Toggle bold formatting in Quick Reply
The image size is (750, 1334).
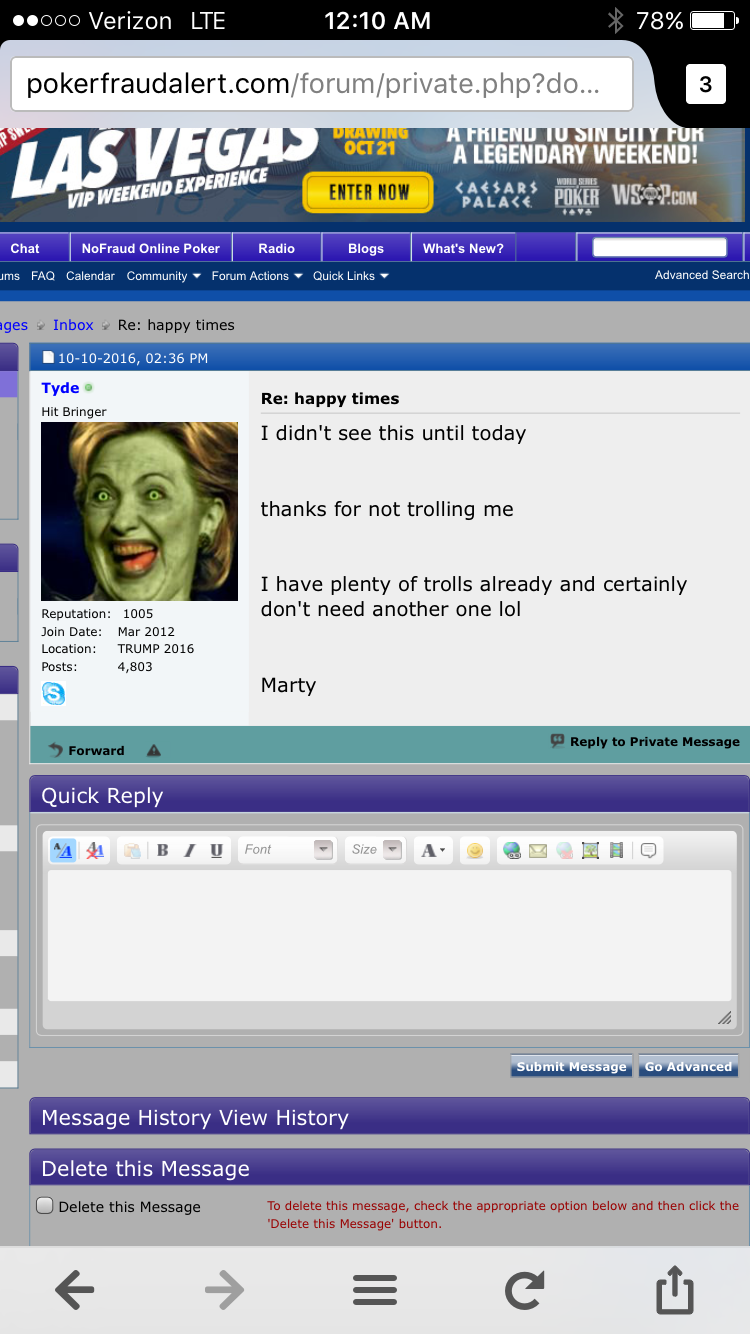pos(162,850)
